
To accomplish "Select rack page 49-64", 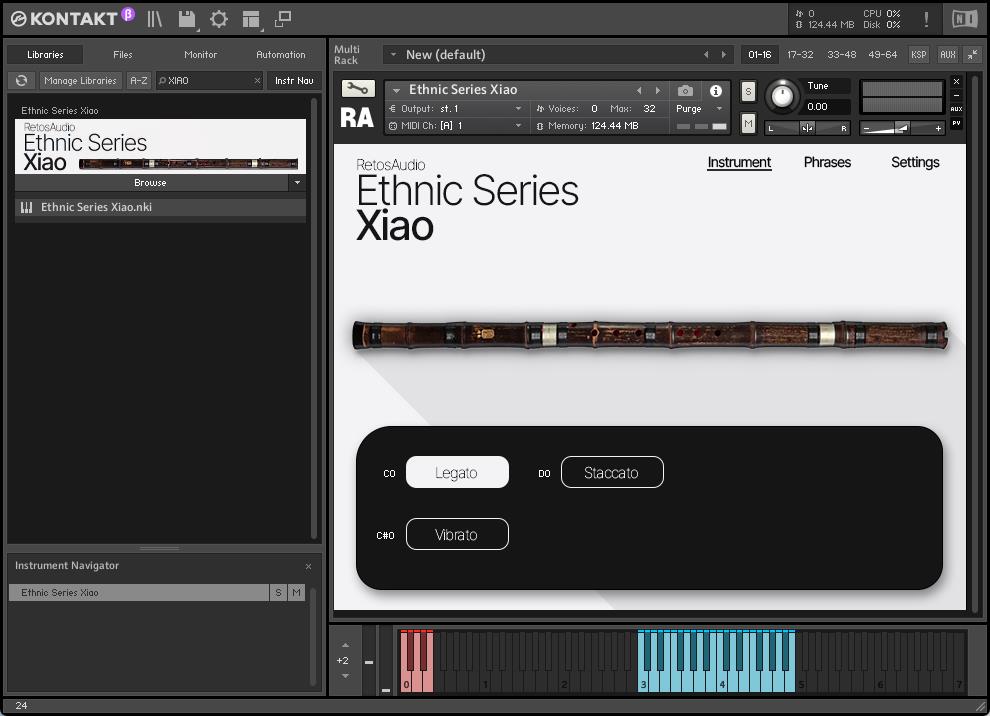I will (883, 55).
